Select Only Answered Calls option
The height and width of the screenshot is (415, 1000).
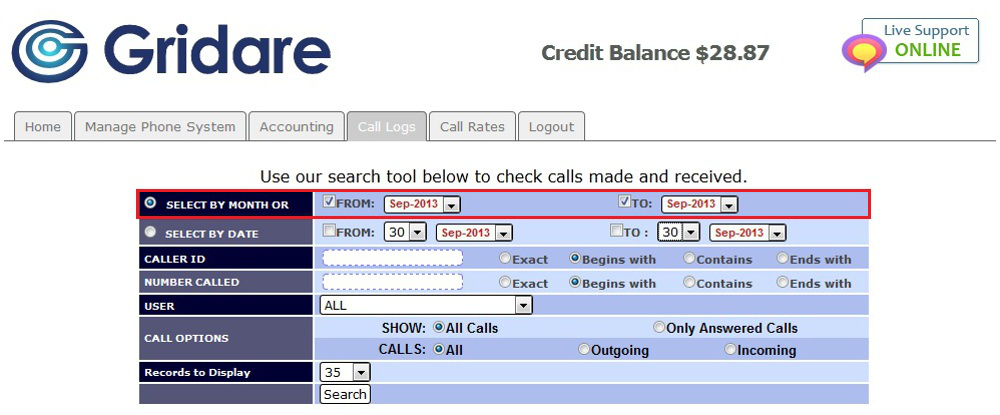coord(659,327)
